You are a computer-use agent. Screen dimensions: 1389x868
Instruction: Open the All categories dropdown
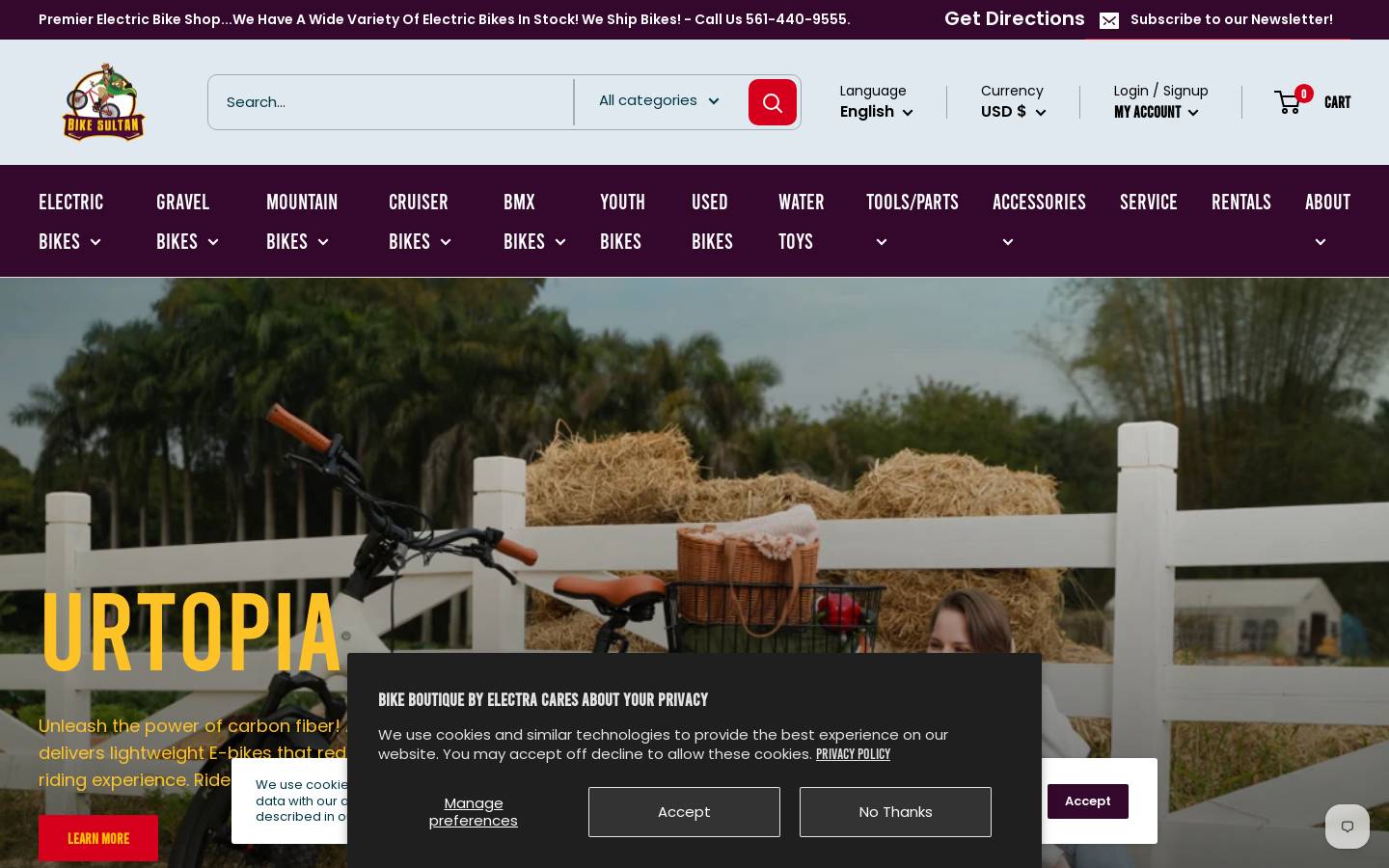(660, 100)
